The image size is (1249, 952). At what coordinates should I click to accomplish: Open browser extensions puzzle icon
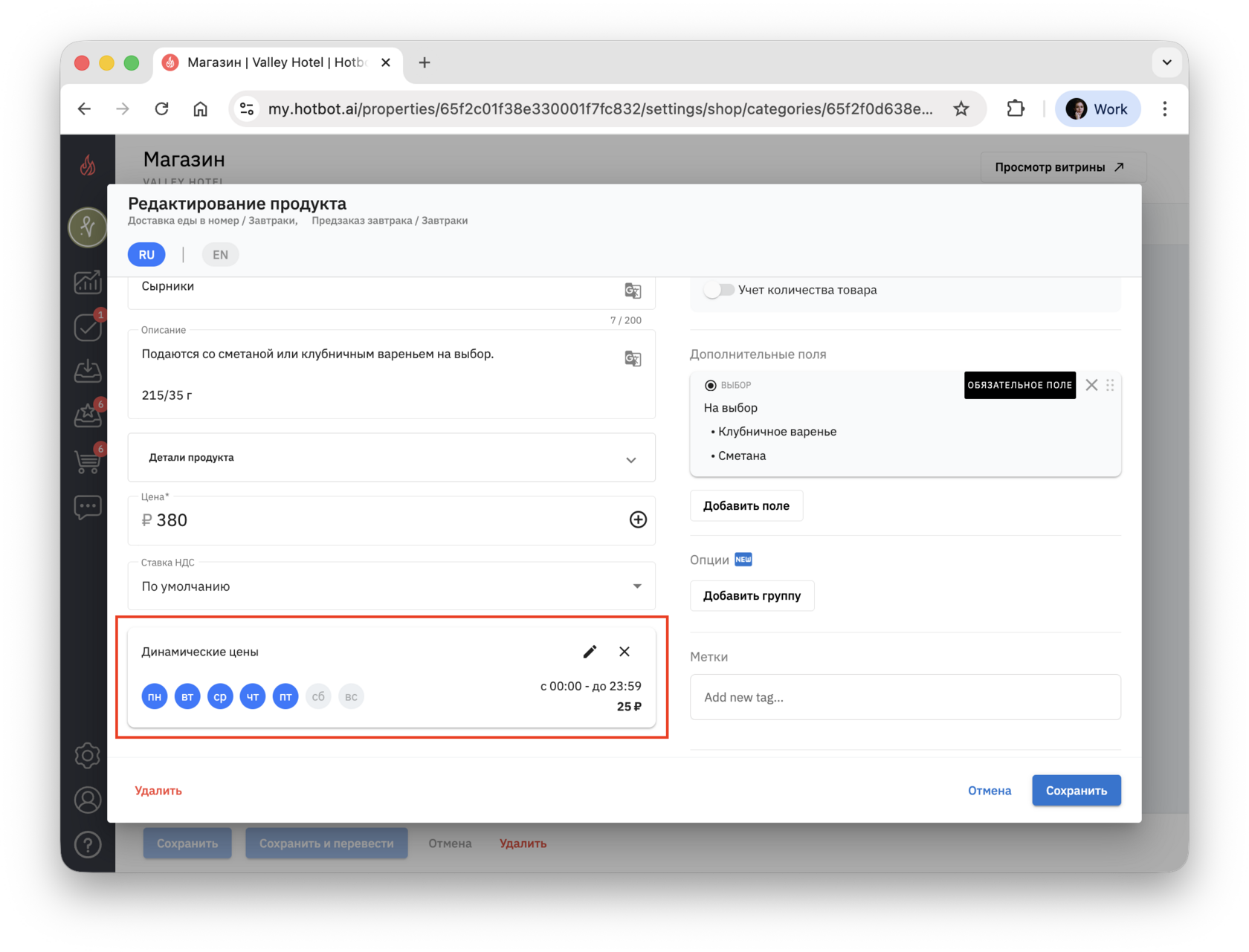(x=1016, y=109)
